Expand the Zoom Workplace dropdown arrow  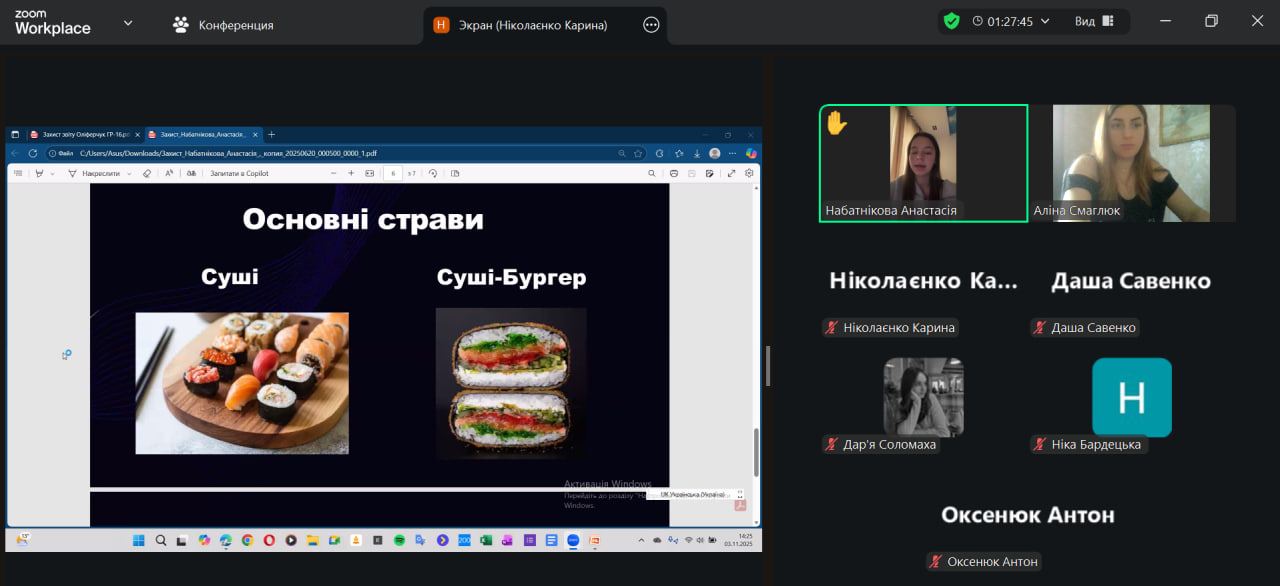pyautogui.click(x=128, y=22)
